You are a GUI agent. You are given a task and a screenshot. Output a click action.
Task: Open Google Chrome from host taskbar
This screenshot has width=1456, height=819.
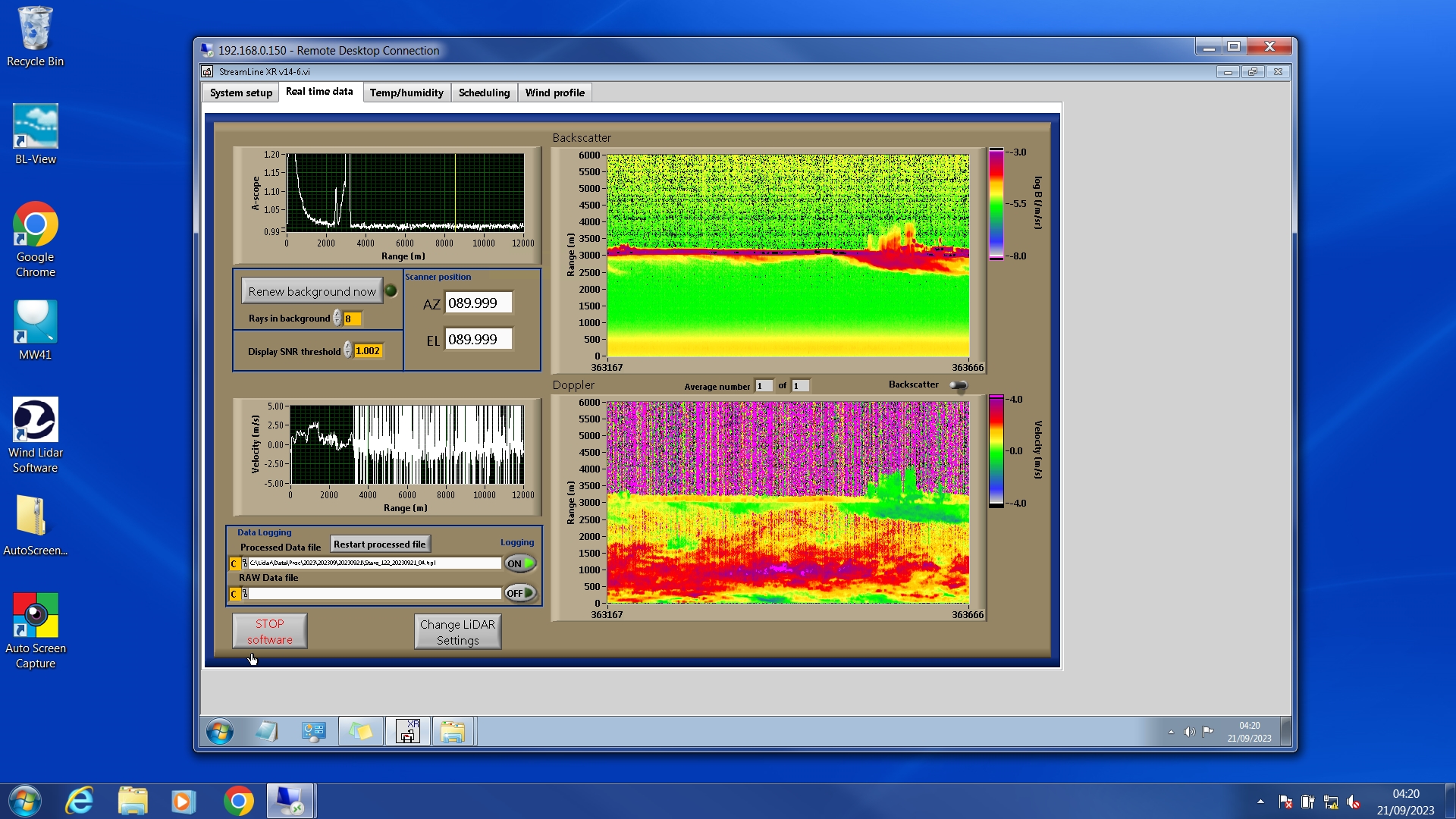238,801
